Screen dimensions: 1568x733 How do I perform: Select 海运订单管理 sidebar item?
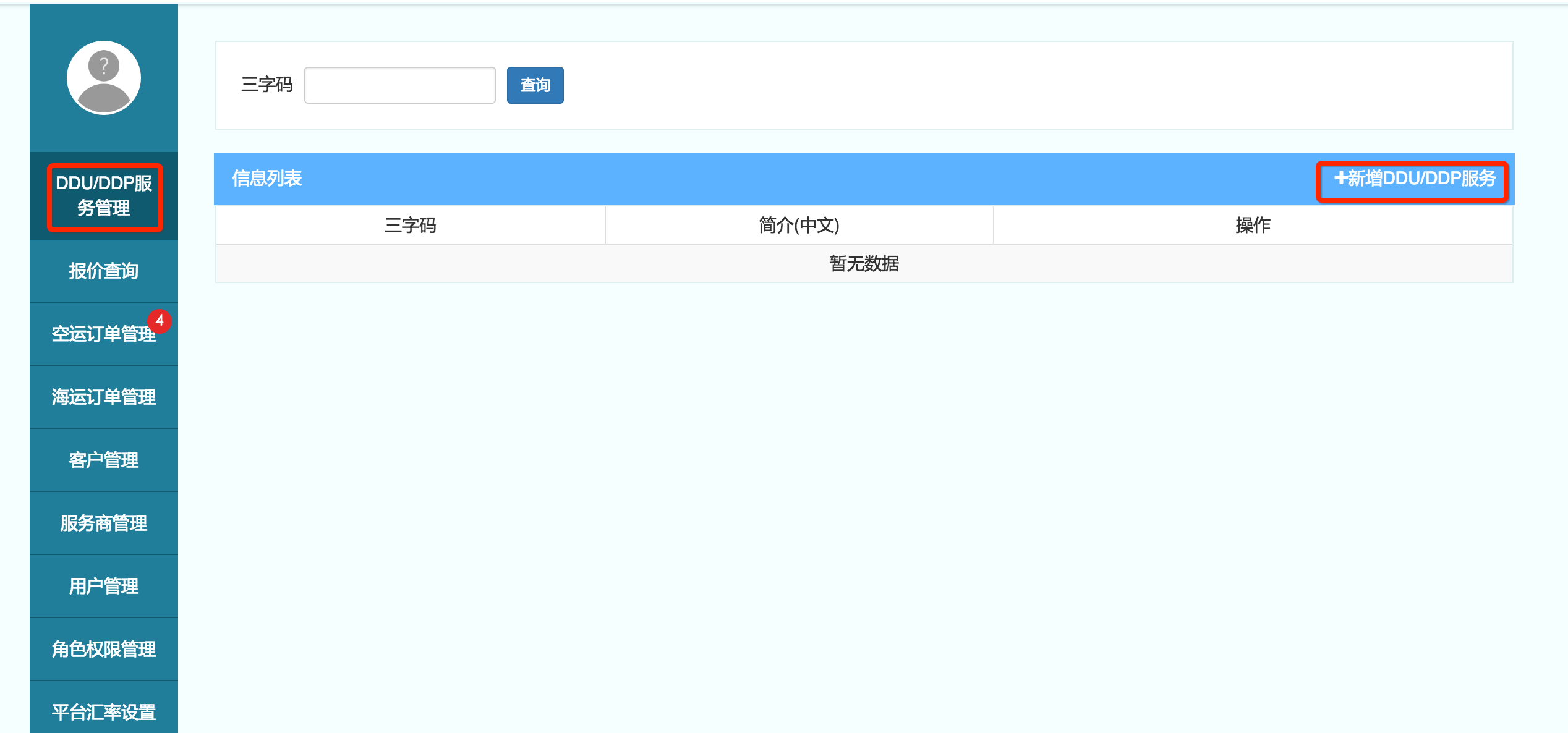coord(104,397)
